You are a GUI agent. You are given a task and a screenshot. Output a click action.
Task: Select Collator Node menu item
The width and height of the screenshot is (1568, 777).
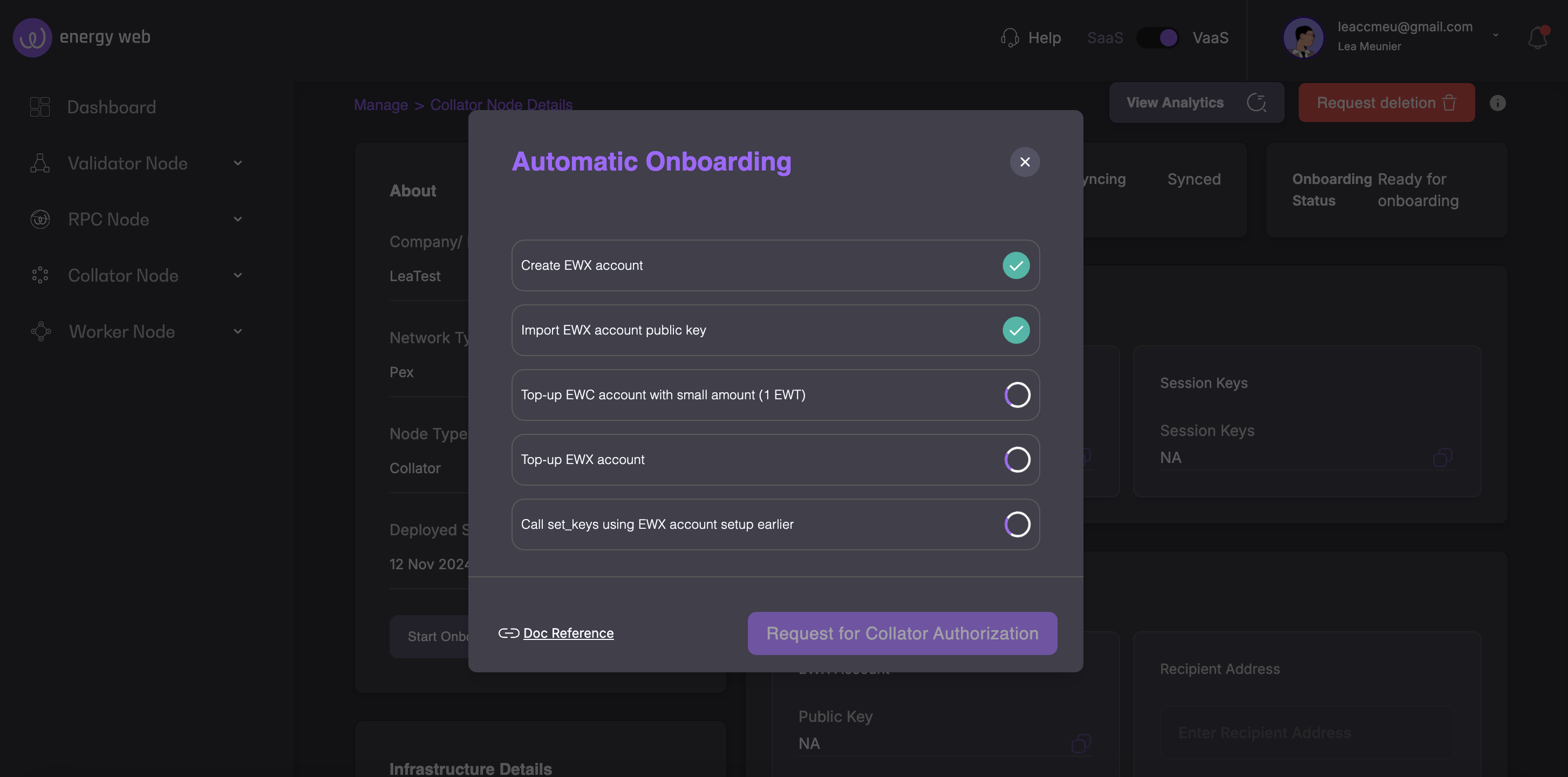(123, 275)
